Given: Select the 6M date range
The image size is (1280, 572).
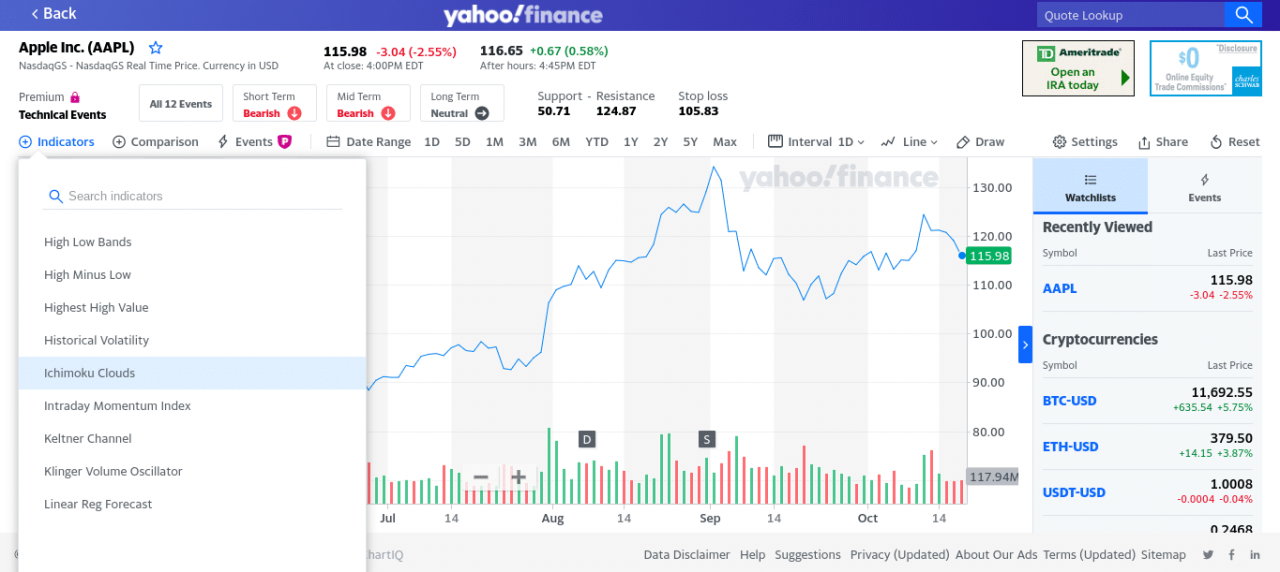Looking at the screenshot, I should pos(560,142).
